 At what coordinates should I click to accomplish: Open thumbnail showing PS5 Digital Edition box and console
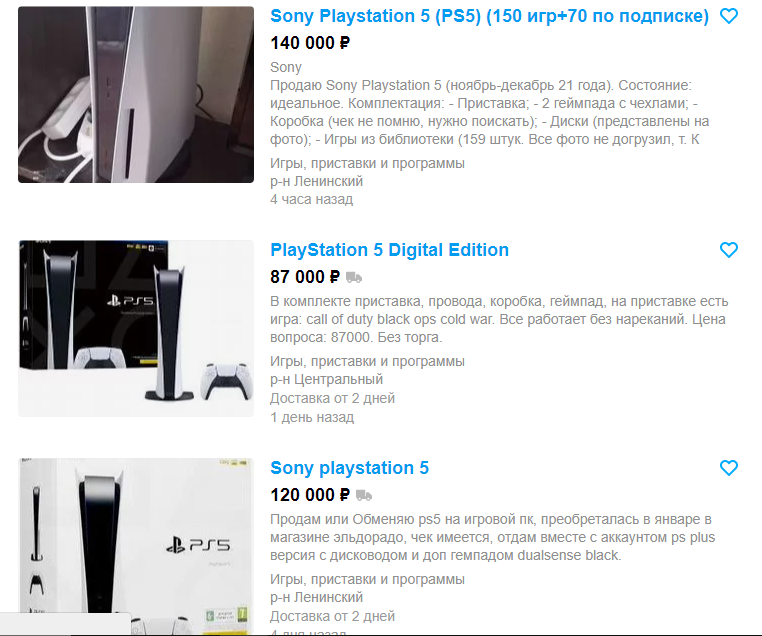[136, 328]
